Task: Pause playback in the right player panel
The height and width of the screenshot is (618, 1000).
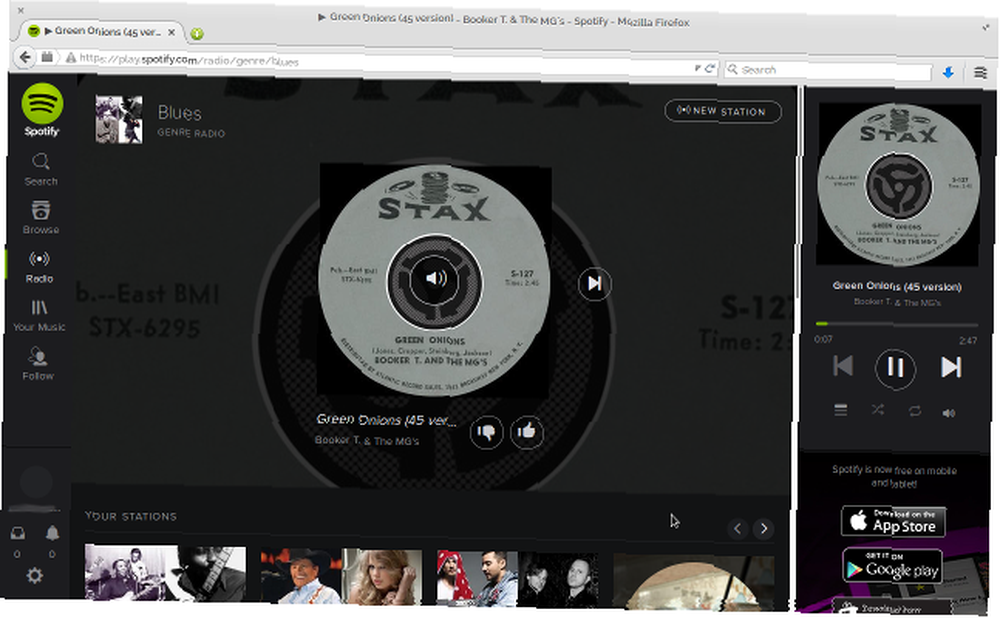Action: [895, 368]
